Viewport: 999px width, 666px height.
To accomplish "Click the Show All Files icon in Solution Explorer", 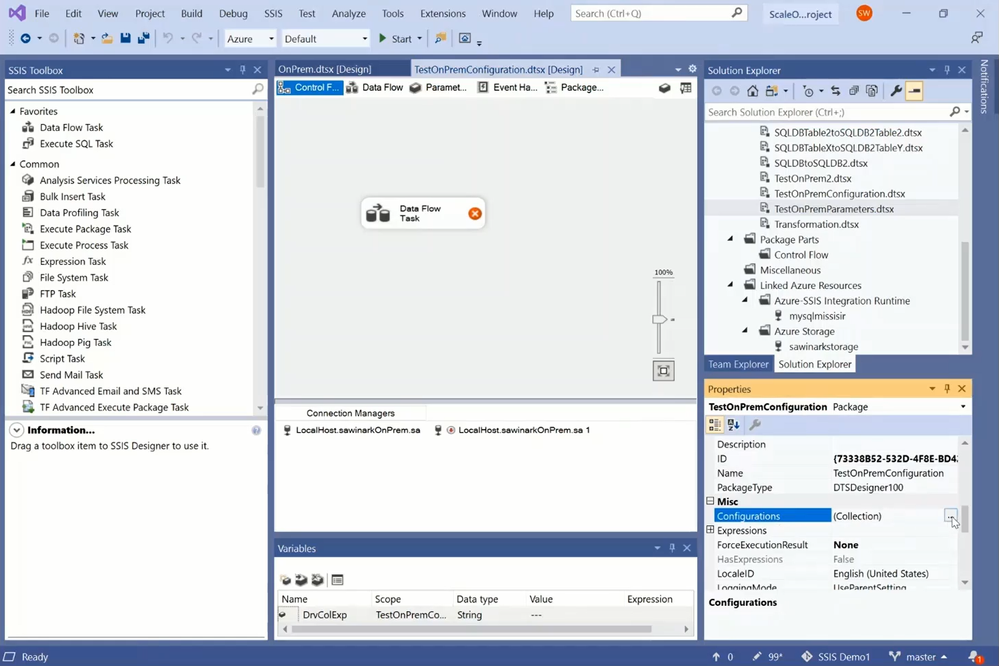I will coord(872,91).
